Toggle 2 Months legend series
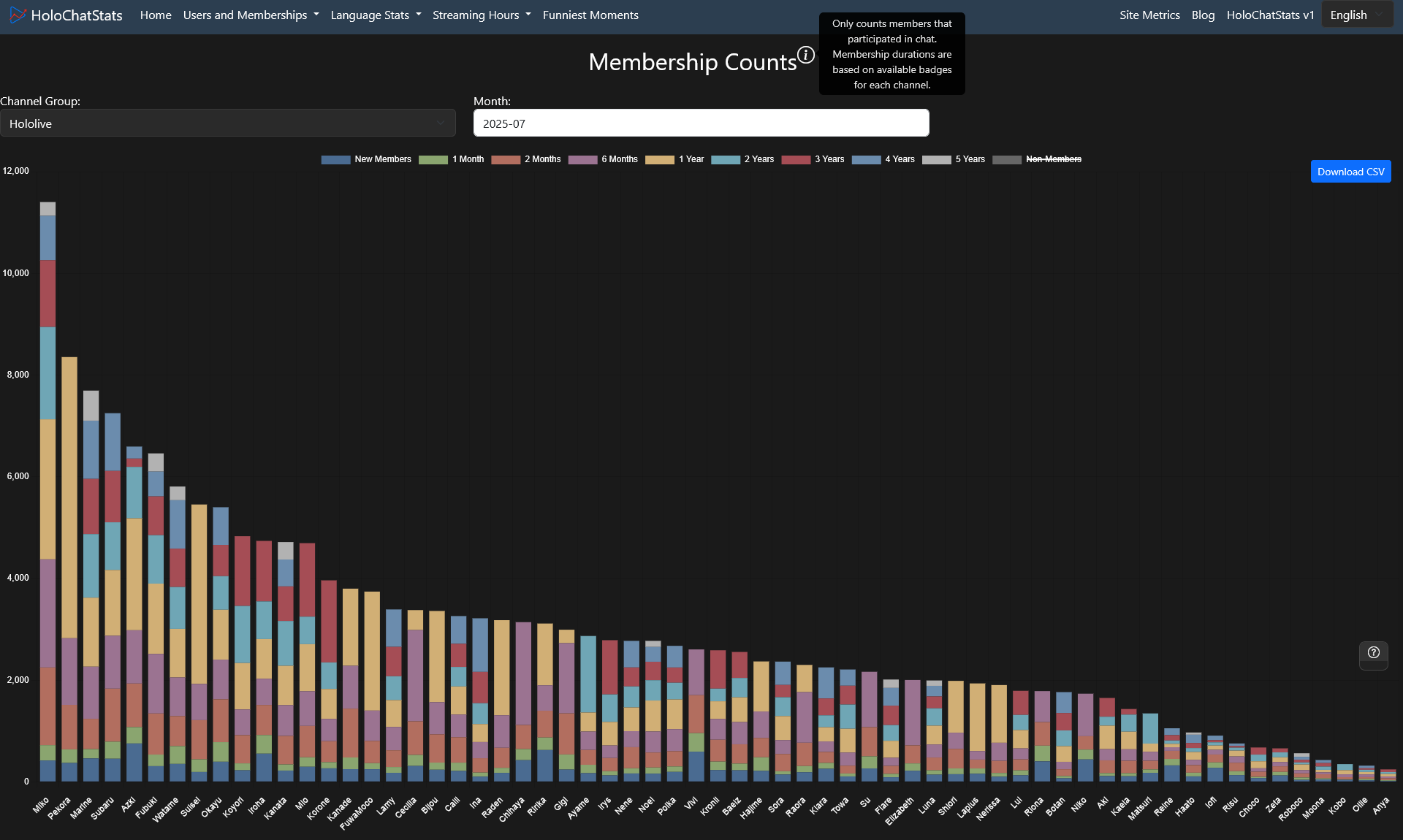Screen dimensions: 1403x840 525,159
